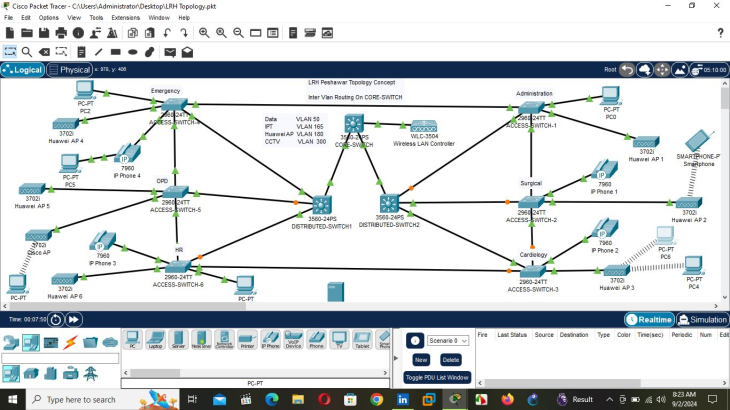Paste using the clipboard icon
This screenshot has width=730, height=410.
click(149, 33)
